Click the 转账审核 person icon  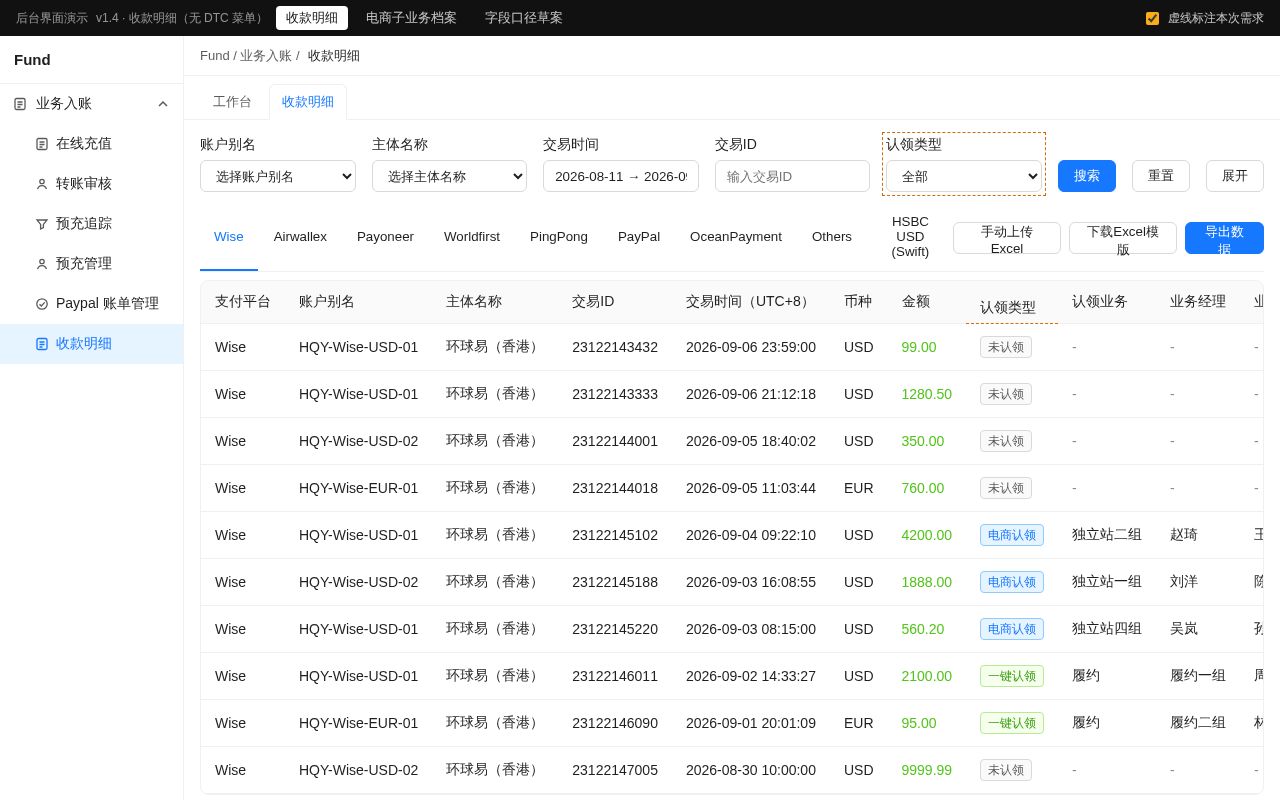pos(42,184)
